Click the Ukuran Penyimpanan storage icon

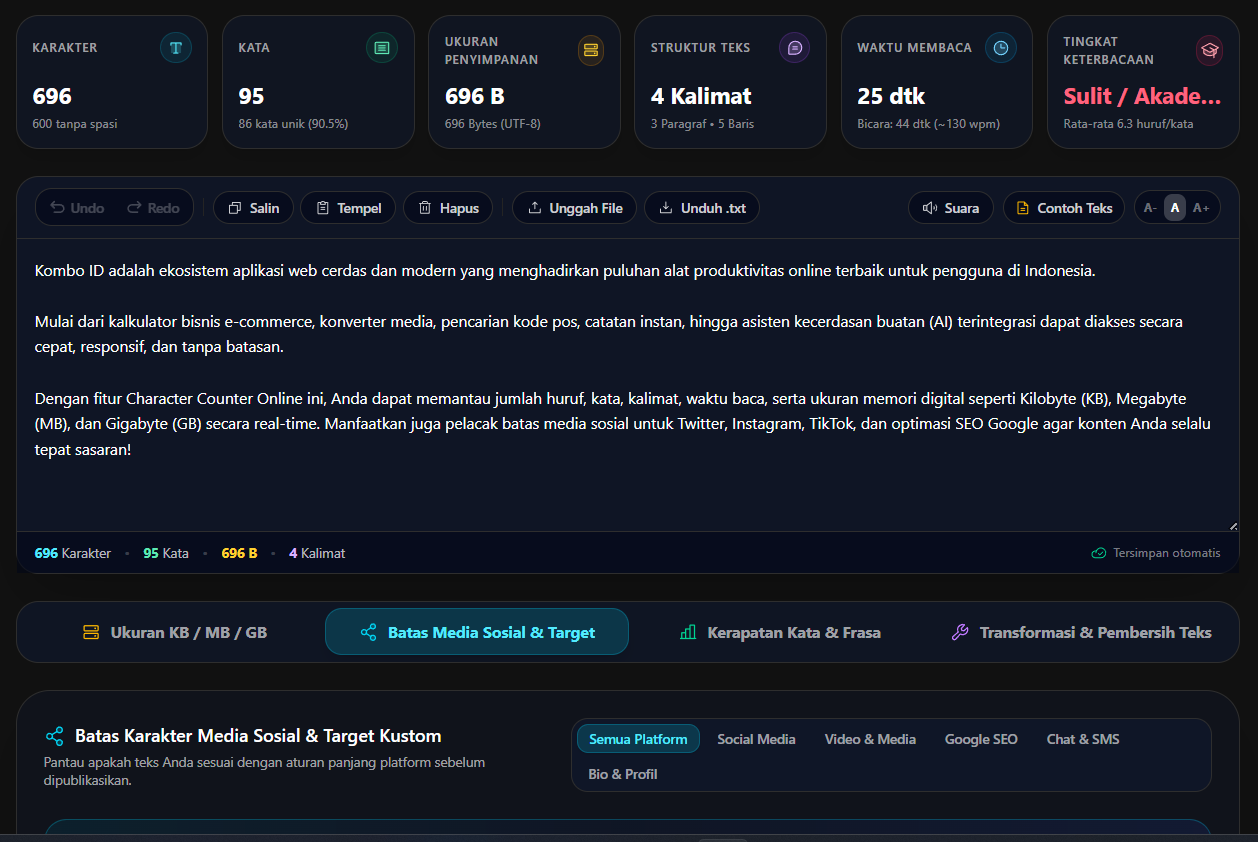(591, 50)
